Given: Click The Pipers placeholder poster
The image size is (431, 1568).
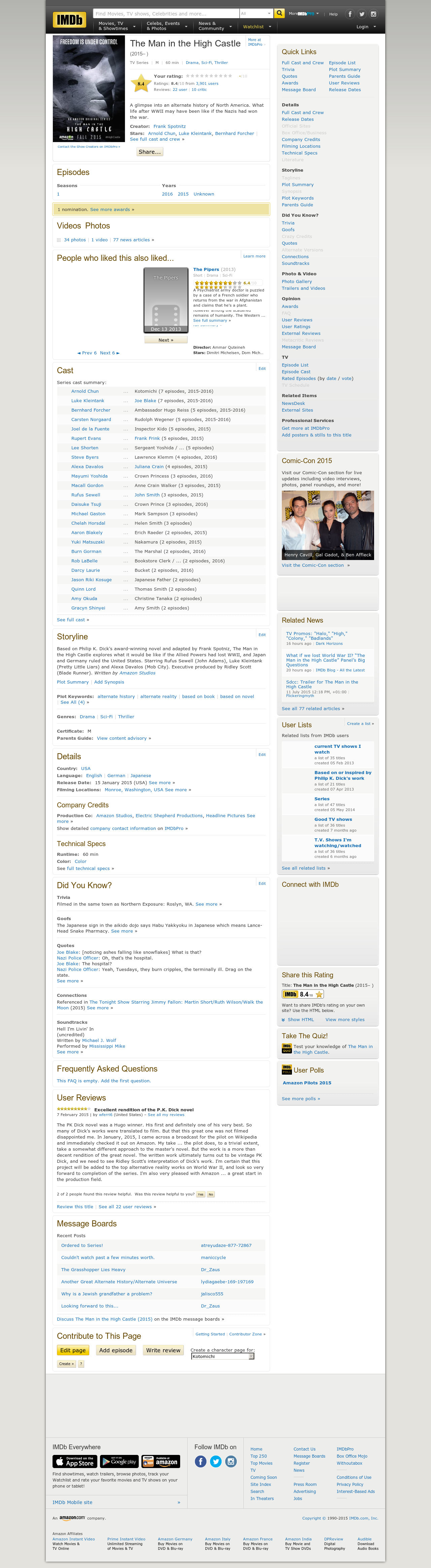Looking at the screenshot, I should [x=166, y=300].
